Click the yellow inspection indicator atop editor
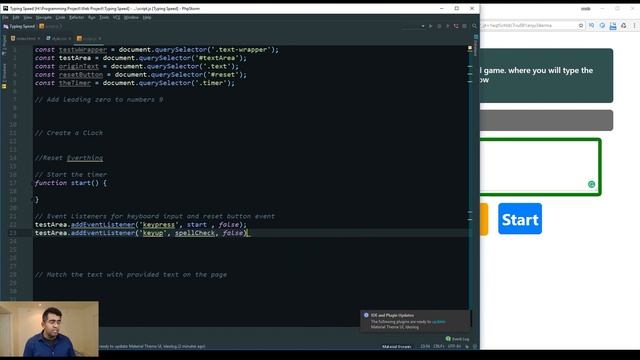The image size is (640, 360). 470,49
